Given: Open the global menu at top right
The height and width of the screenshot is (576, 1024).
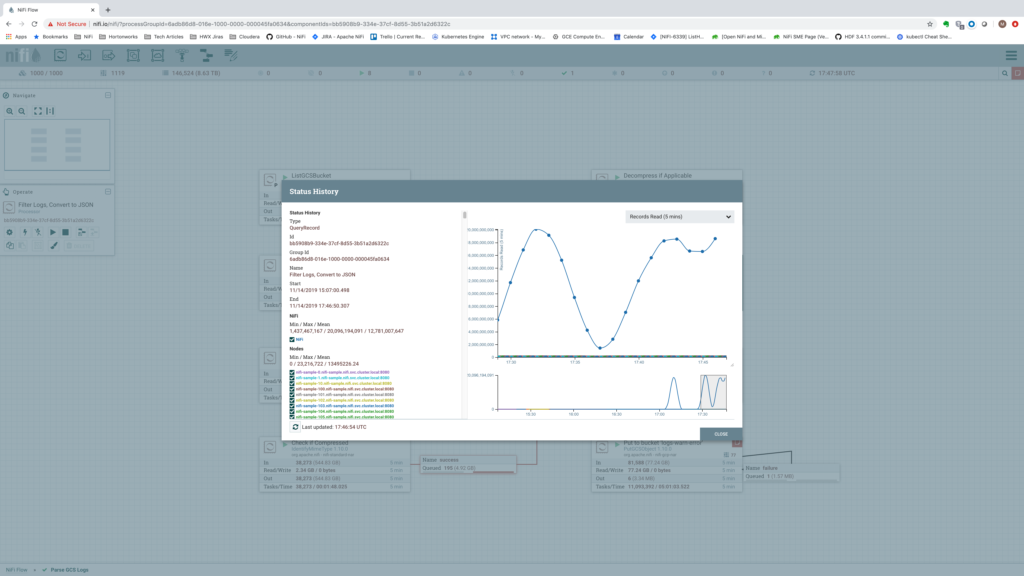Looking at the screenshot, I should (x=1010, y=57).
